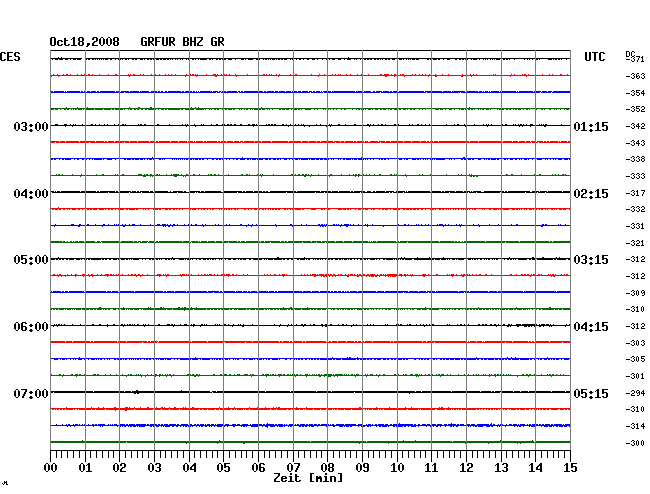Select the 04:15 UTC time label

point(591,327)
